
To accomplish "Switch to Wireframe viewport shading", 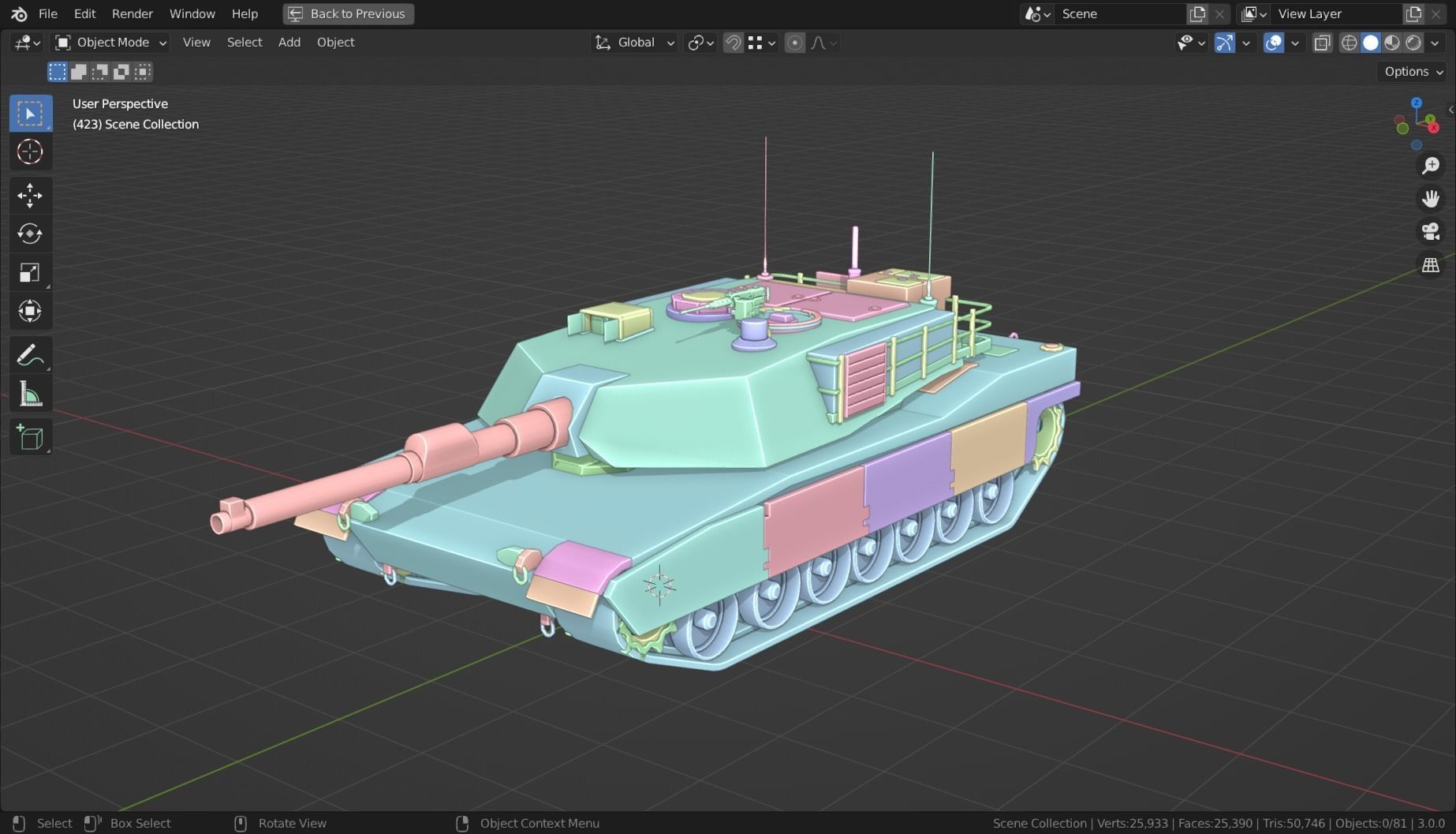I will 1350,43.
